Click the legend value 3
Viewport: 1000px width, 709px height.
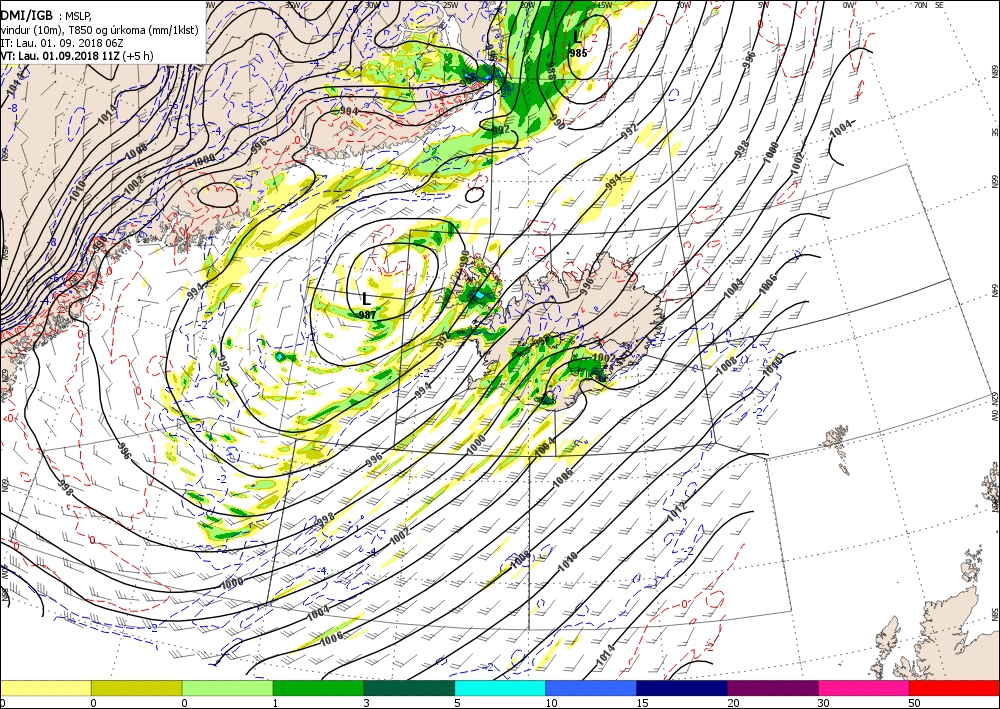367,703
